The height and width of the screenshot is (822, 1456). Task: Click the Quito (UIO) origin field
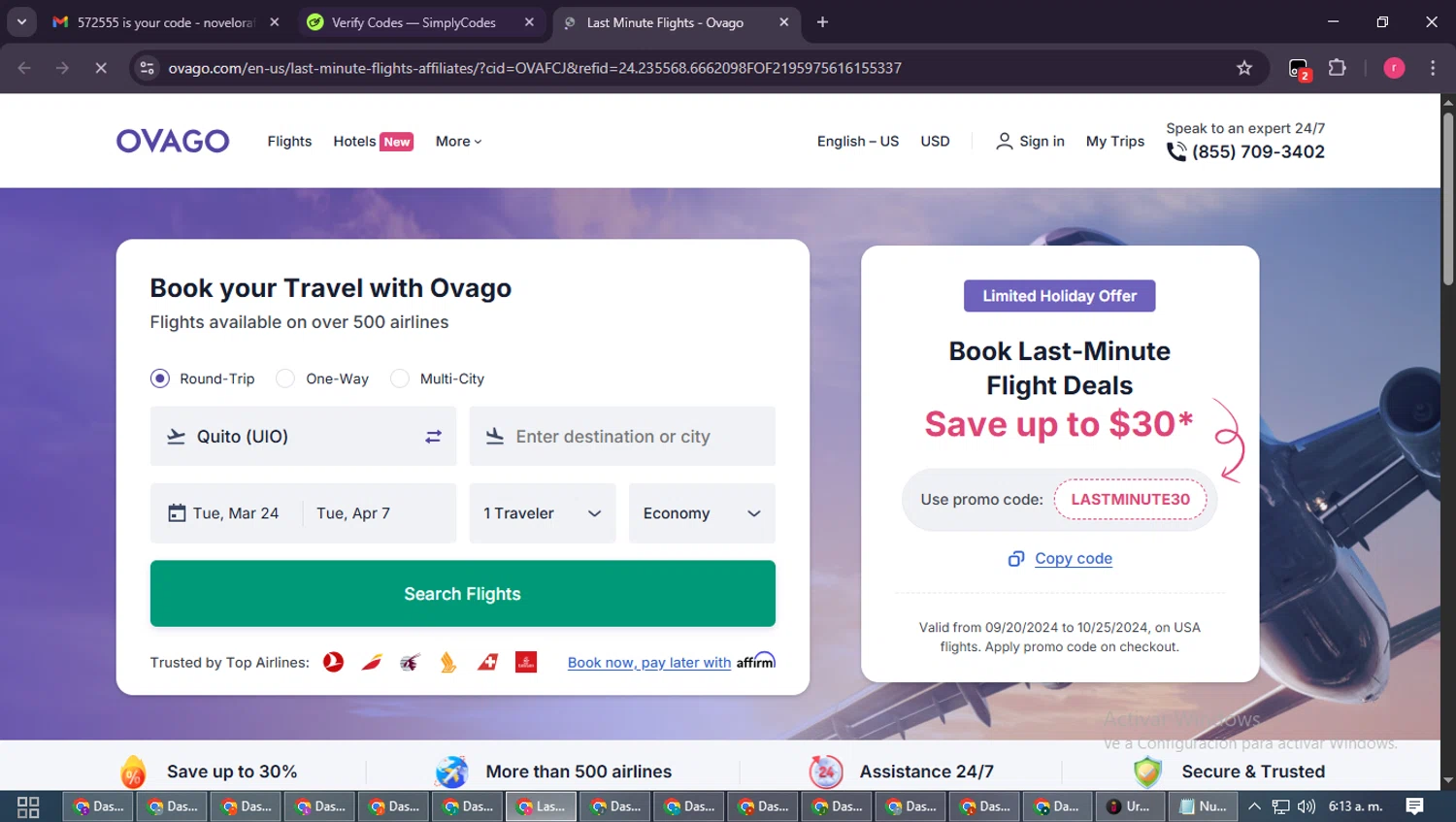pyautogui.click(x=303, y=436)
